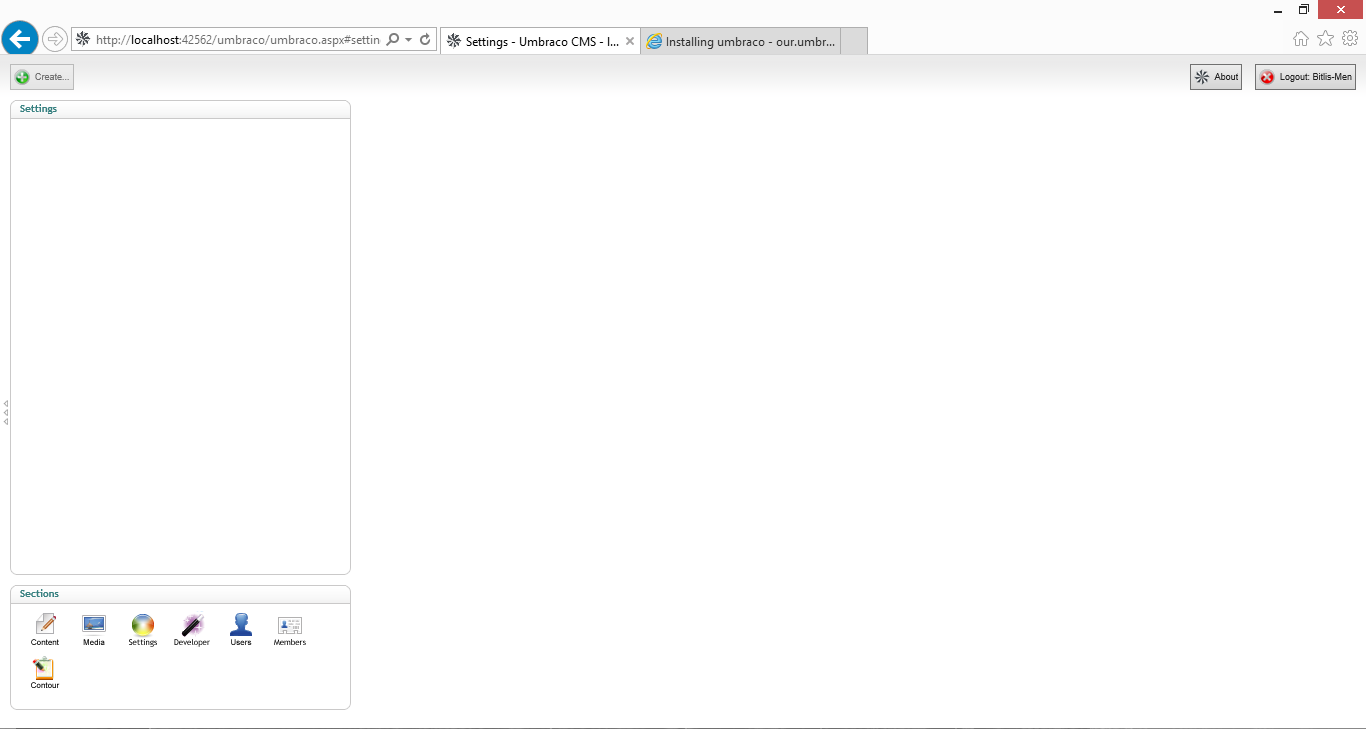Open a new browser tab
1366x729 pixels.
(854, 41)
